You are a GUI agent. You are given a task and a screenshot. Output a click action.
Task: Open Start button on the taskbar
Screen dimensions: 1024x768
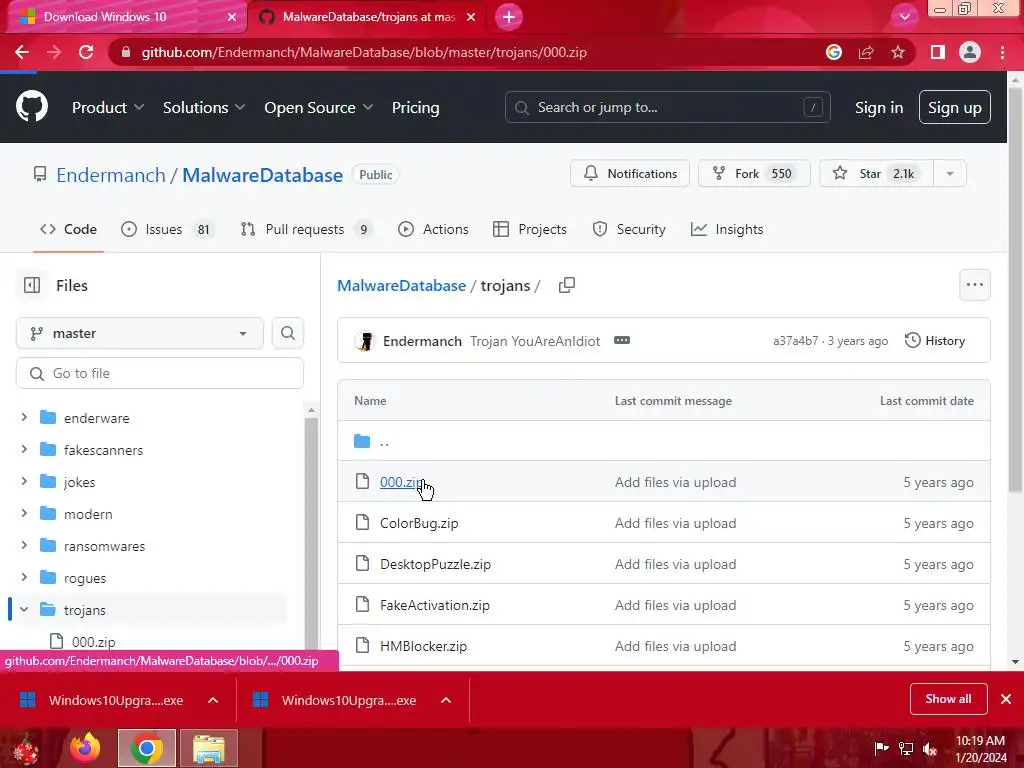(26, 748)
